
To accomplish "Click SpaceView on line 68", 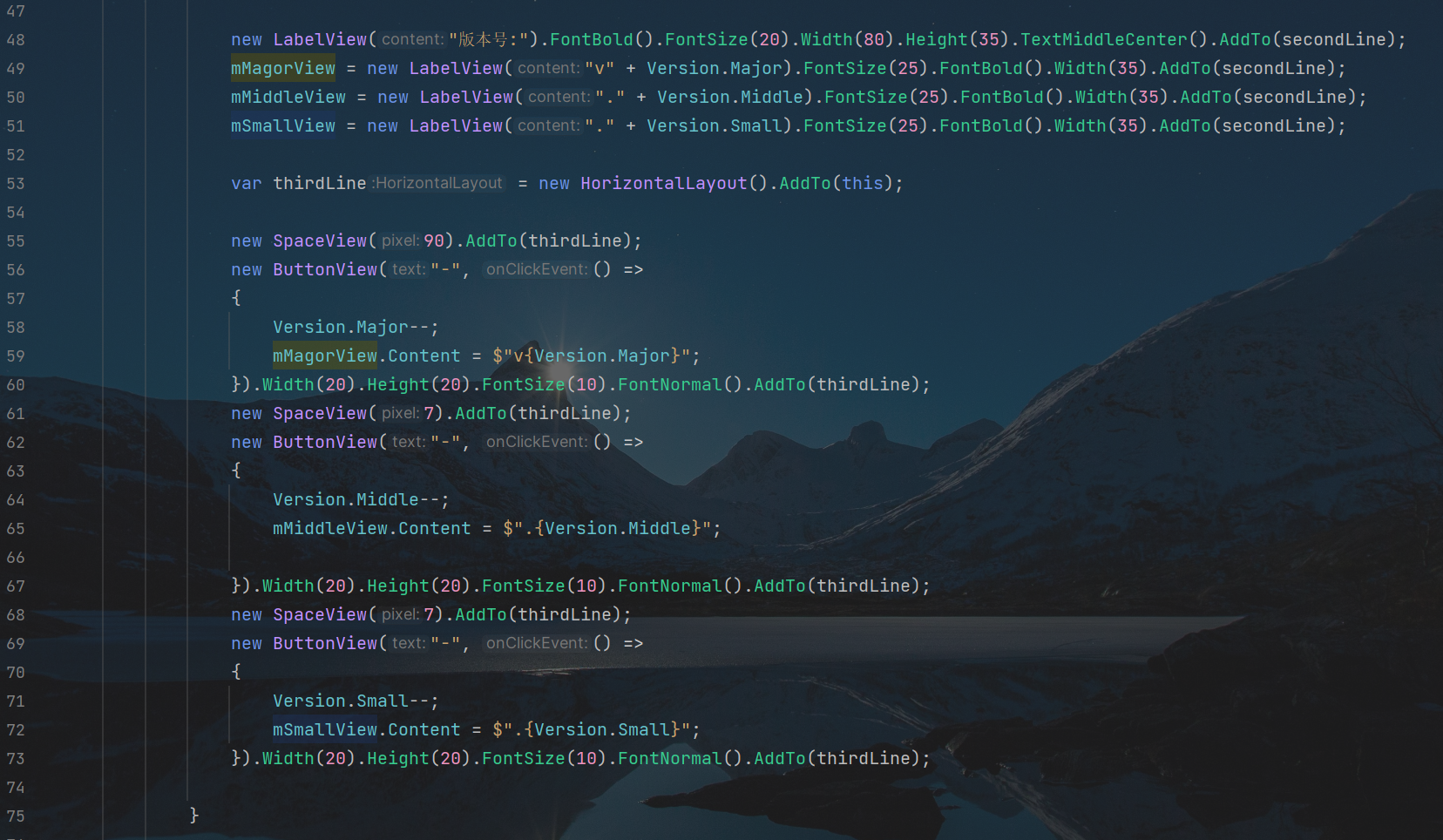I will pyautogui.click(x=320, y=614).
